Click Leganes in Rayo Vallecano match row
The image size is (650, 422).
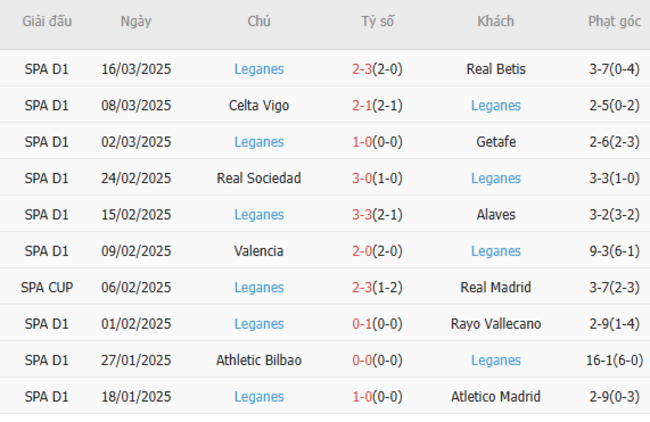pos(259,323)
